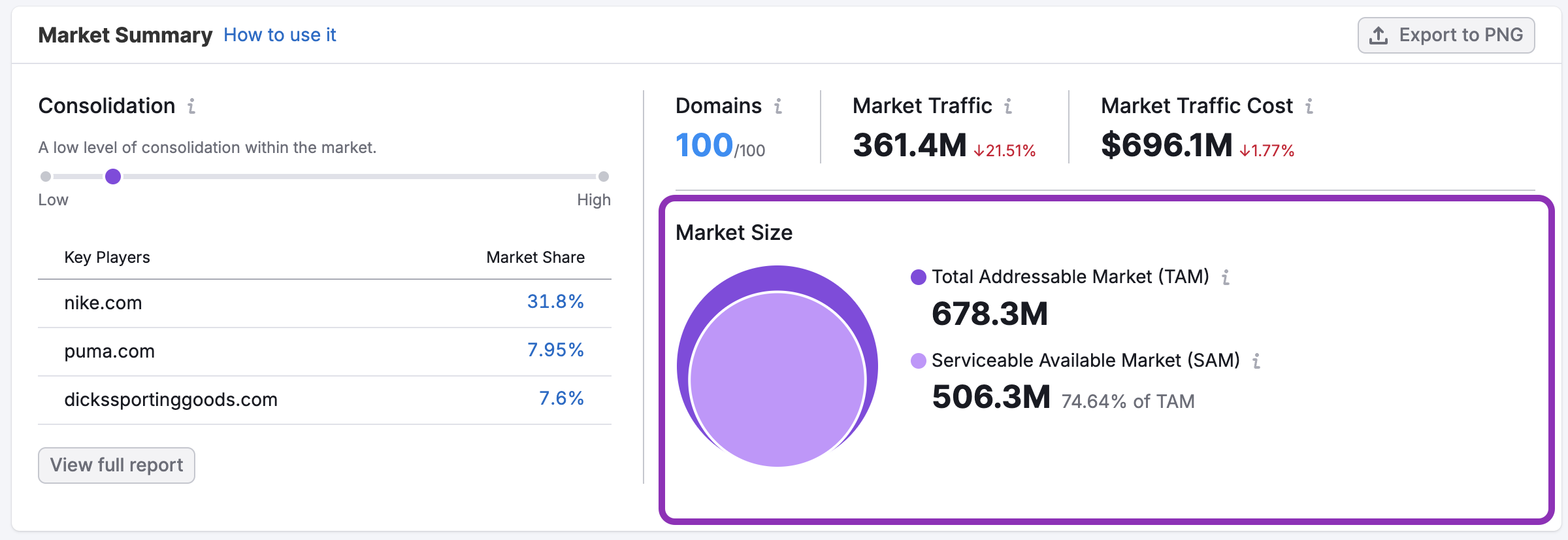Click the purple consolidation slider handle
1568x540 pixels.
[x=113, y=177]
